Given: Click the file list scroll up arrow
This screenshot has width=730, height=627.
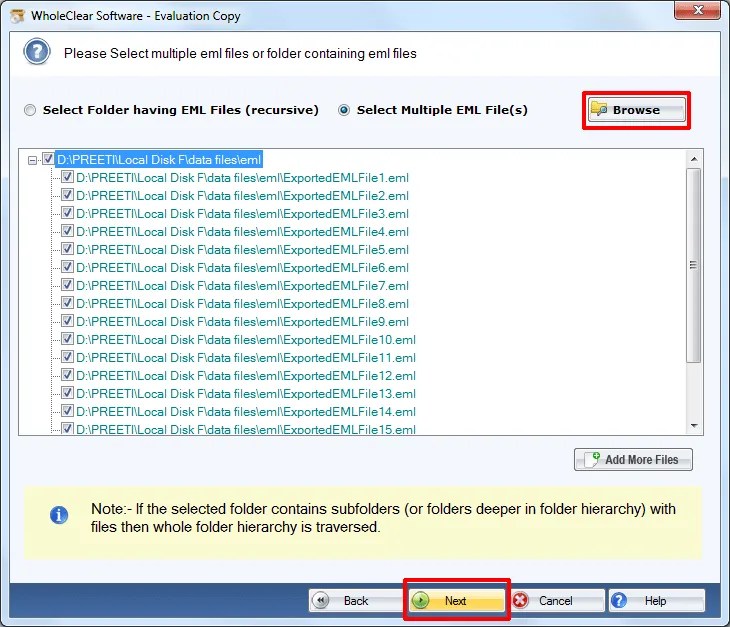Looking at the screenshot, I should pos(694,159).
